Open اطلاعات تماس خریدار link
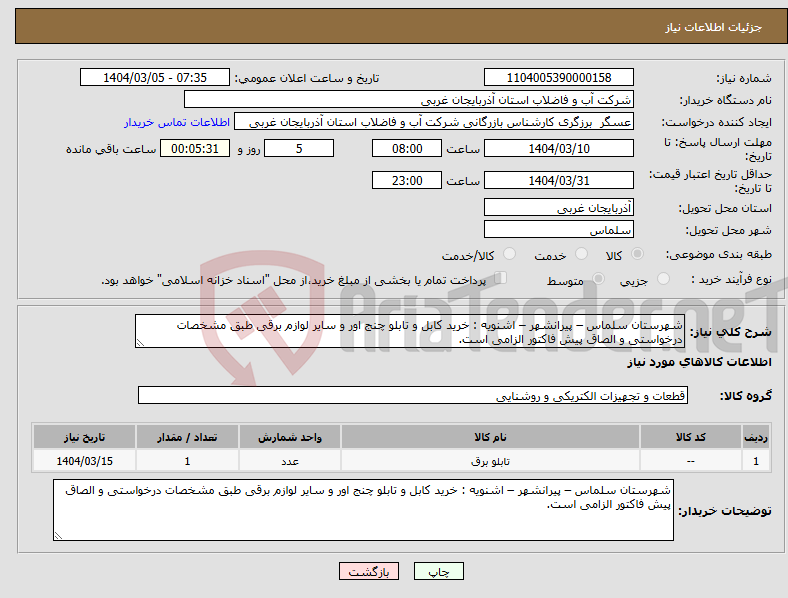 pos(177,122)
